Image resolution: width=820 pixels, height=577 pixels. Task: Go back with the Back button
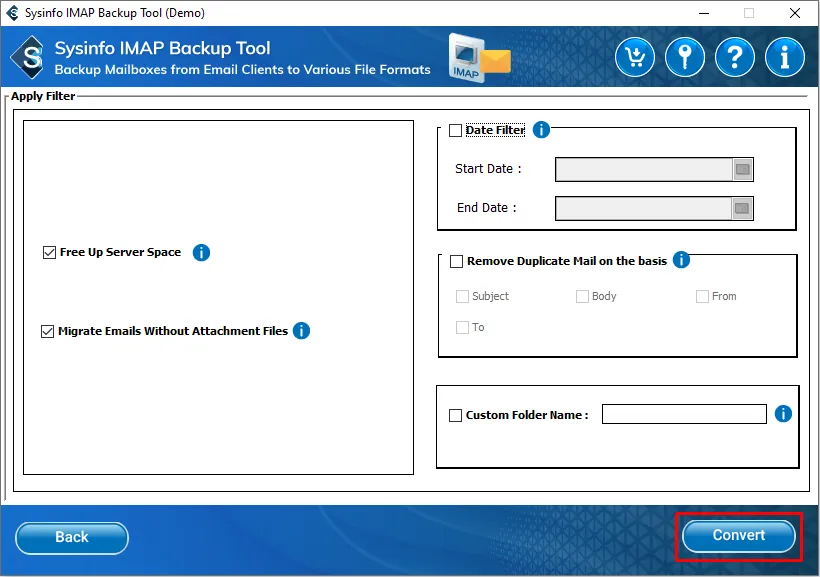coord(72,537)
